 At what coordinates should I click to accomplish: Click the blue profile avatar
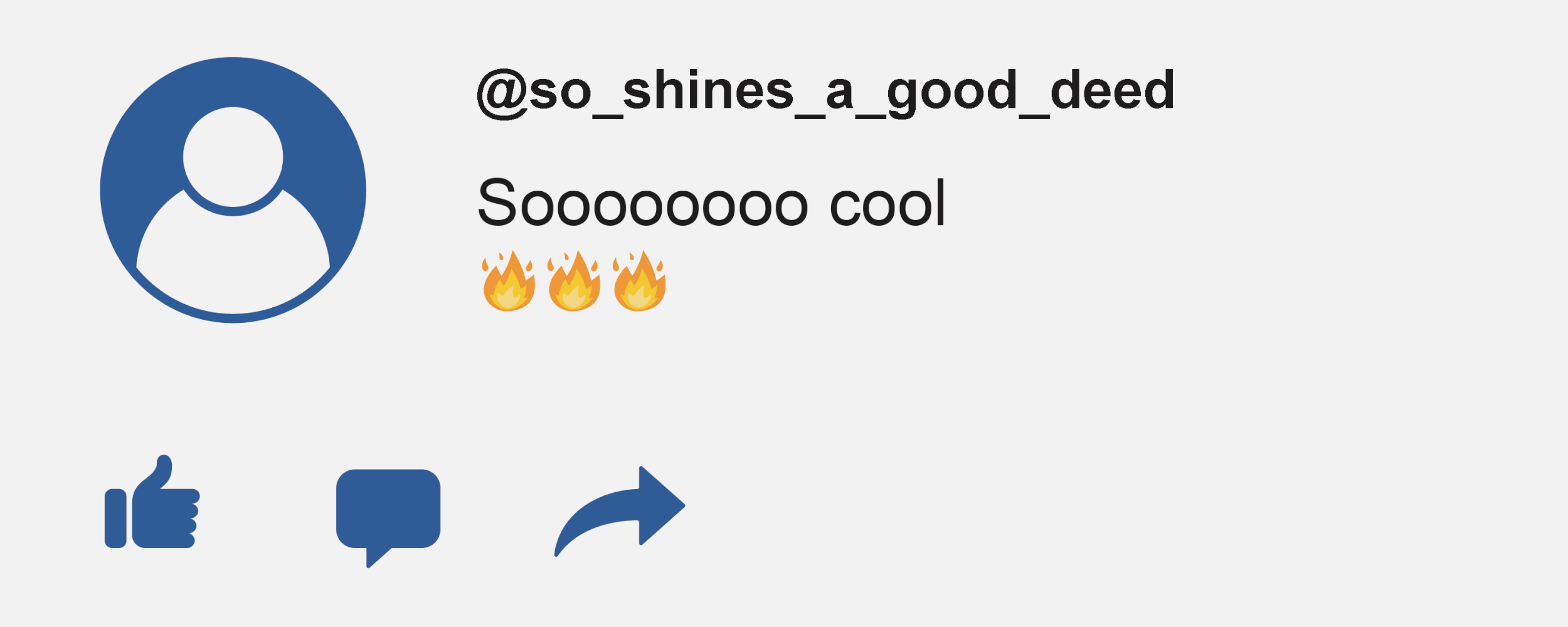tap(233, 190)
